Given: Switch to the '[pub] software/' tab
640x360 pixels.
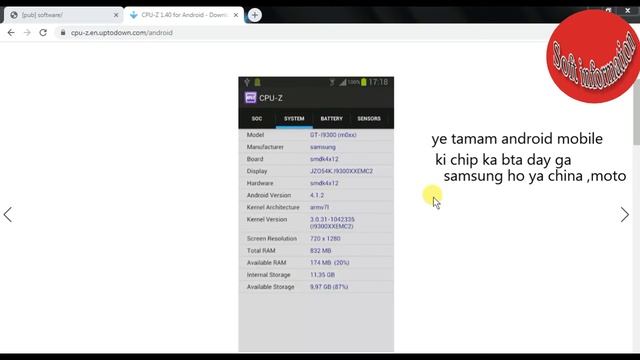Looking at the screenshot, I should 63,15.
